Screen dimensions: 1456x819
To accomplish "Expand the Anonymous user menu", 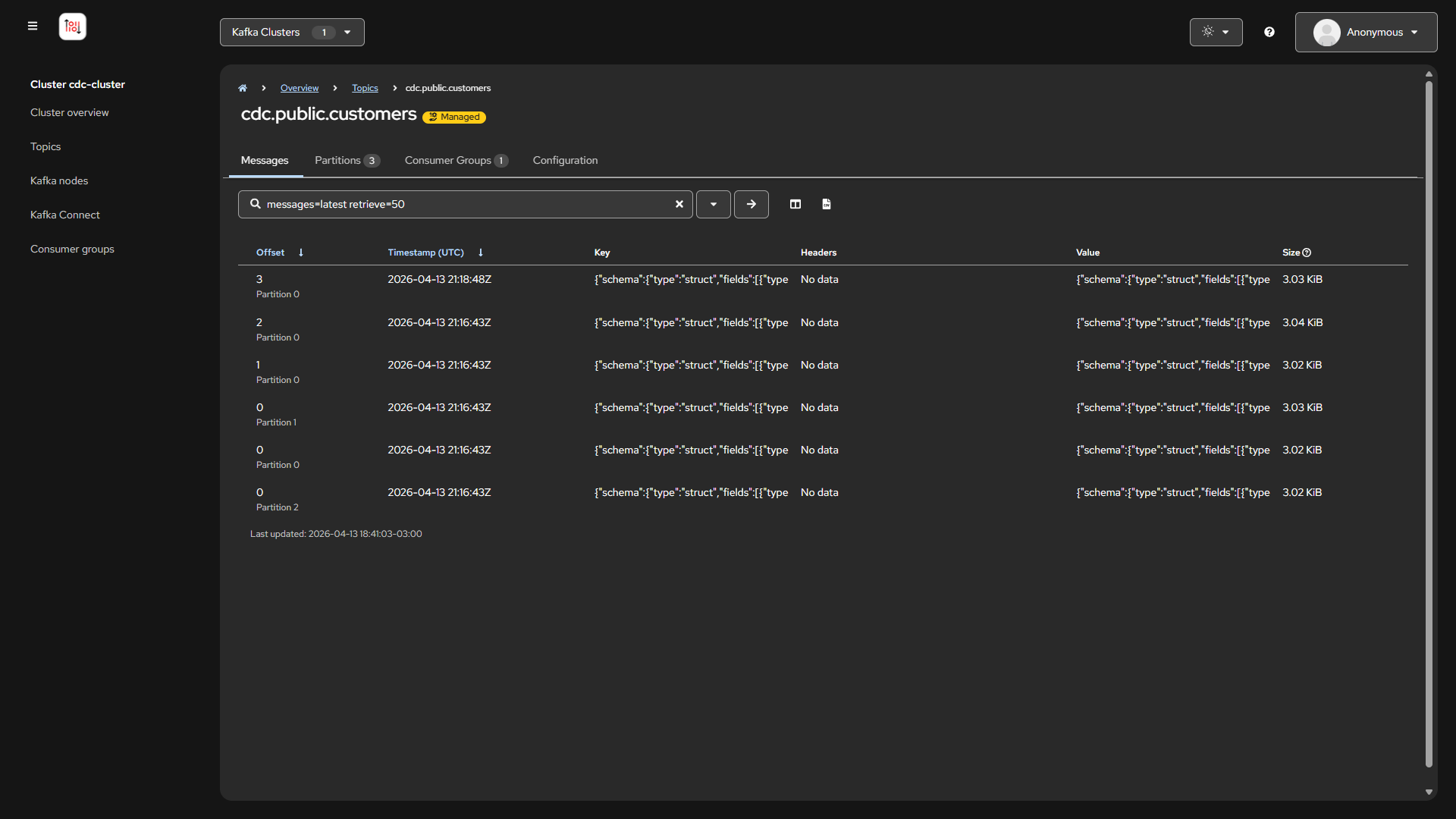I will tap(1366, 32).
